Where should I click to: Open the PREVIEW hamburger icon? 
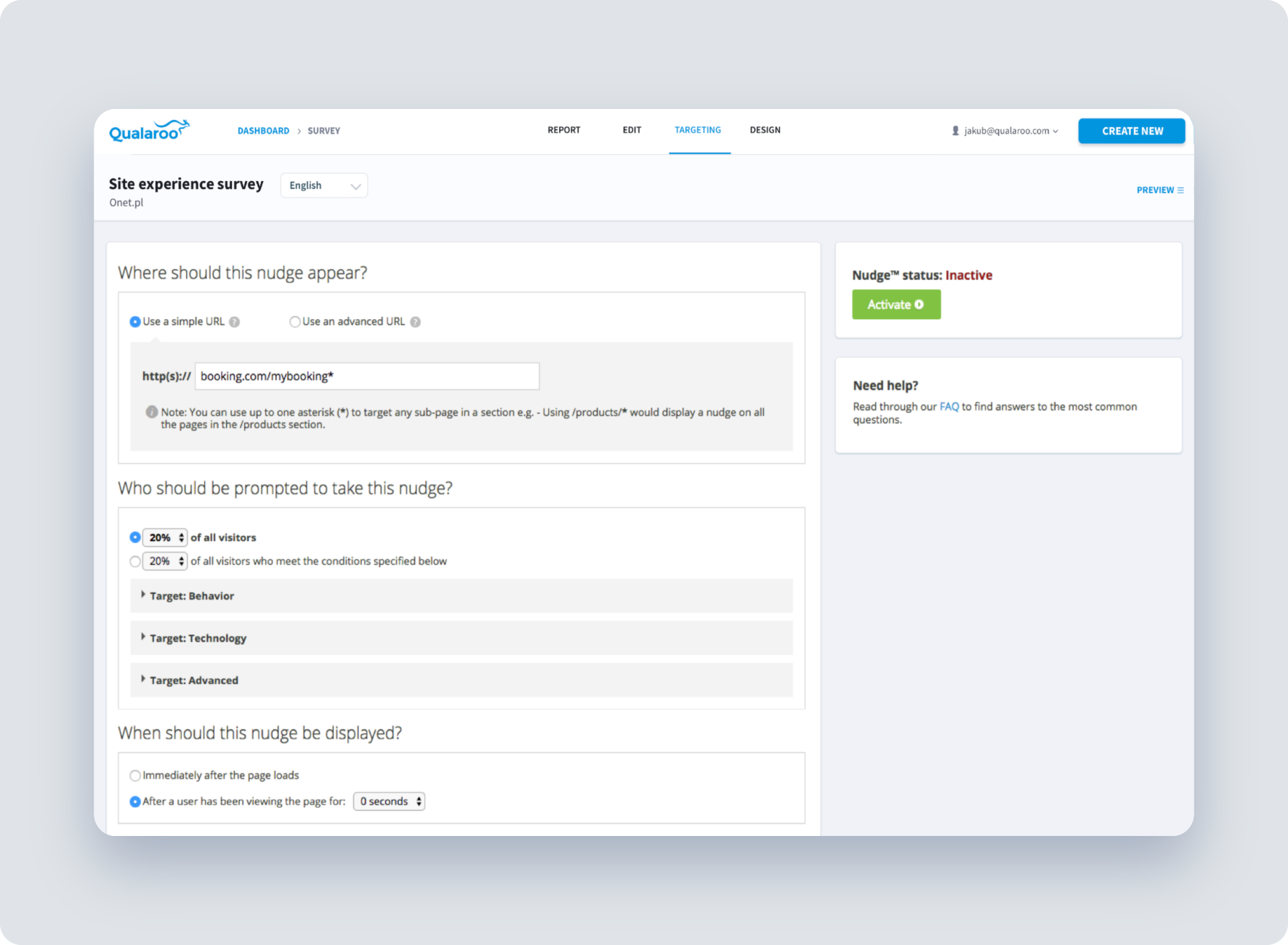click(x=1180, y=190)
